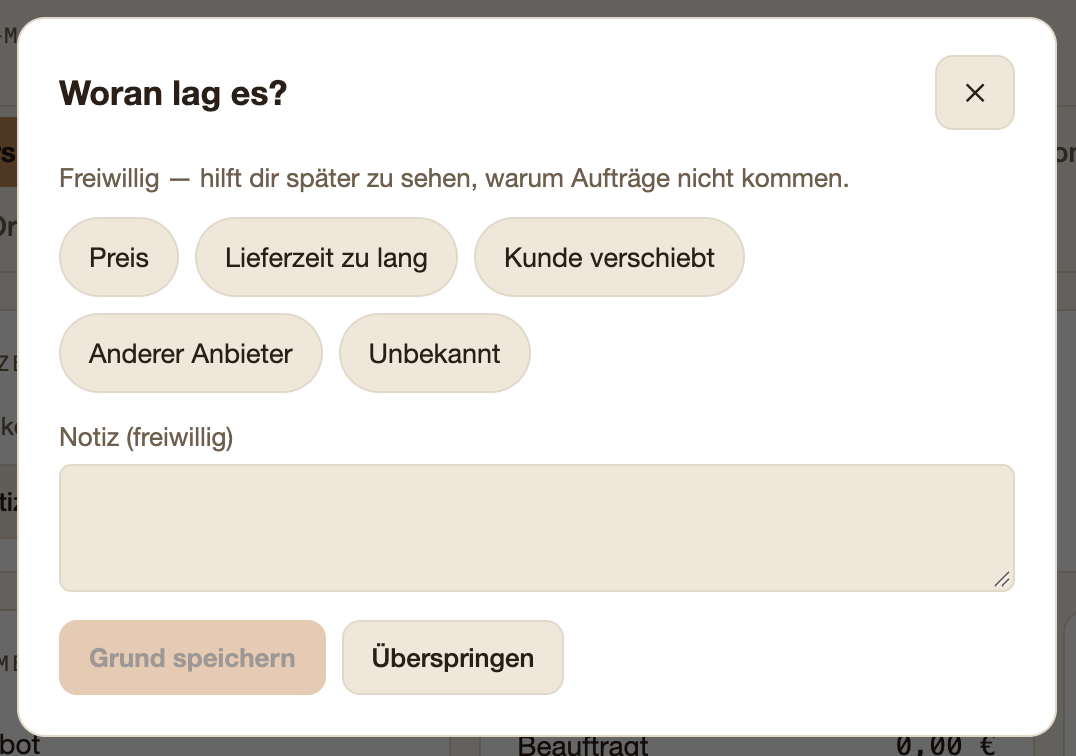Click the brown tab peeking at left edge
Viewport: 1076px width, 756px height.
(x=8, y=152)
